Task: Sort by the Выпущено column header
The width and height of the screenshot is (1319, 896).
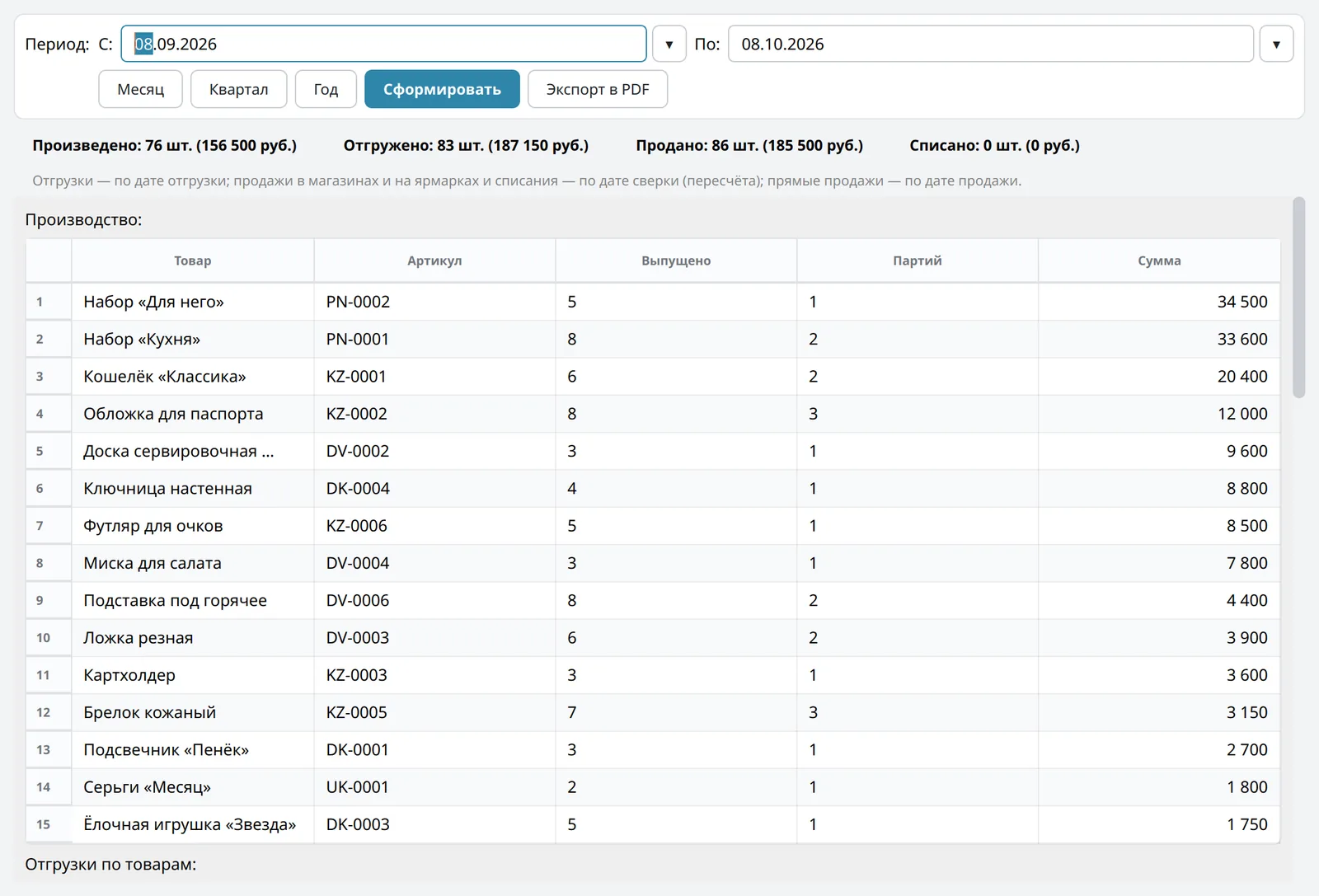Action: (x=676, y=260)
